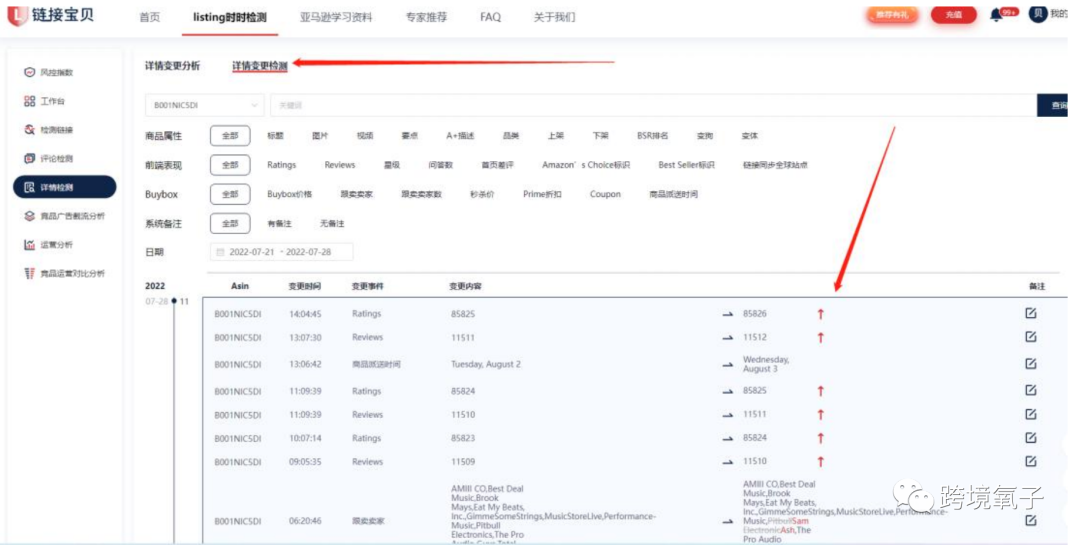
Task: Filter by 链接同步全球站点
Action: (775, 165)
